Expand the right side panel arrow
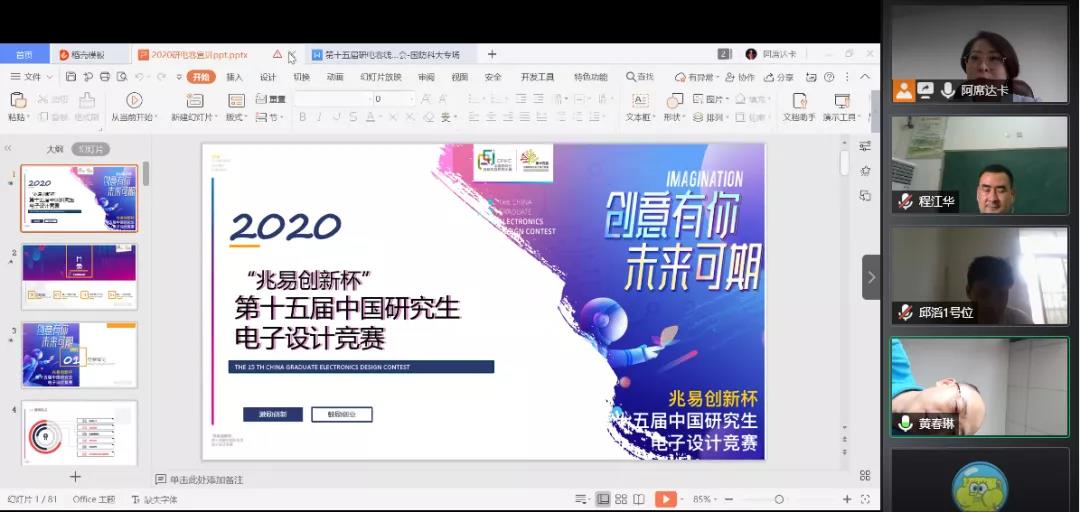The image size is (1080, 512). [x=871, y=277]
